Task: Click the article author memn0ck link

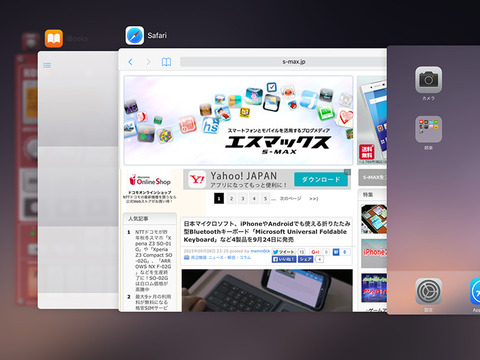Action: 260,251
